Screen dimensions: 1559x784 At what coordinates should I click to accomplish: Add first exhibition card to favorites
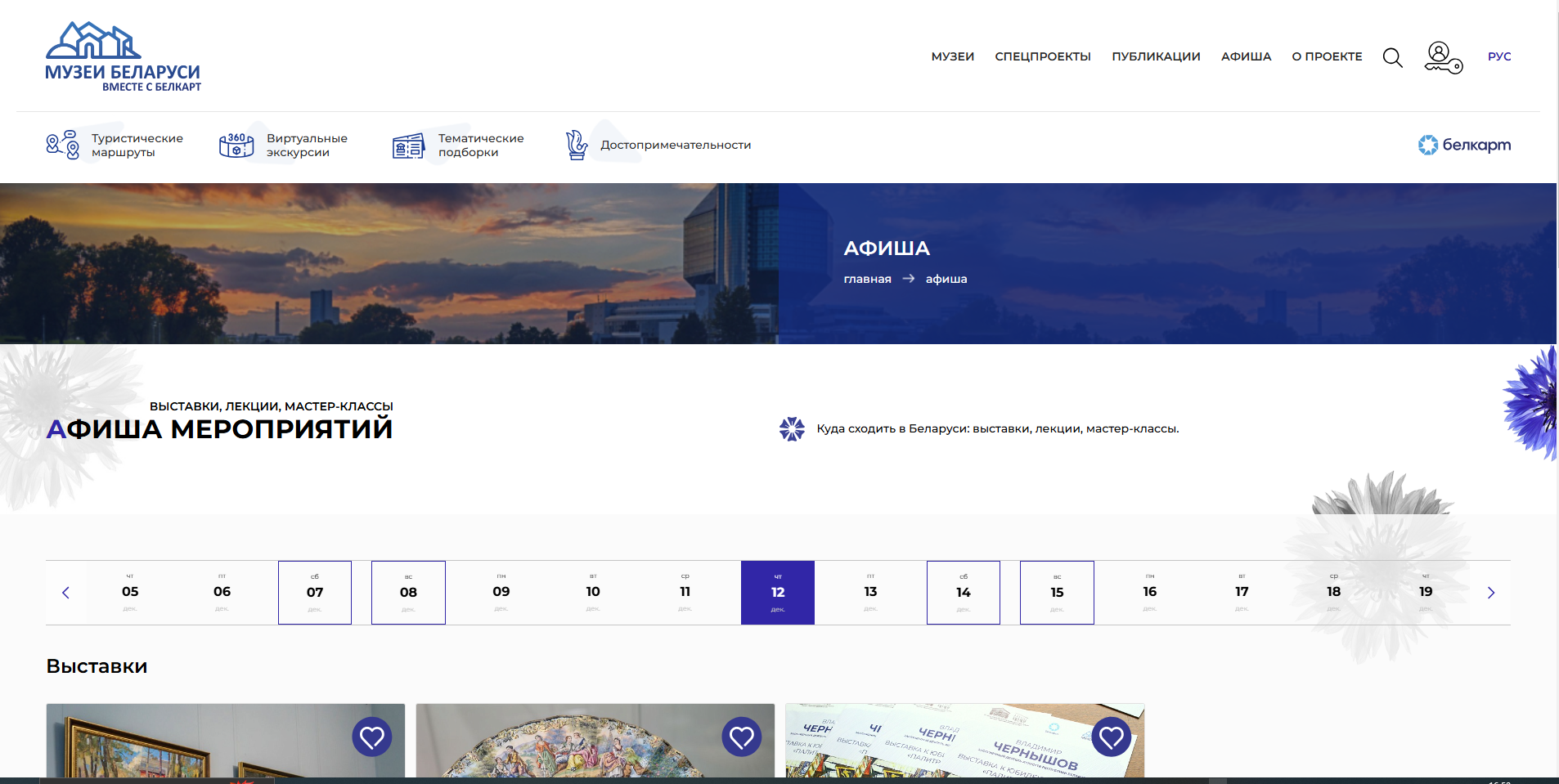(372, 737)
